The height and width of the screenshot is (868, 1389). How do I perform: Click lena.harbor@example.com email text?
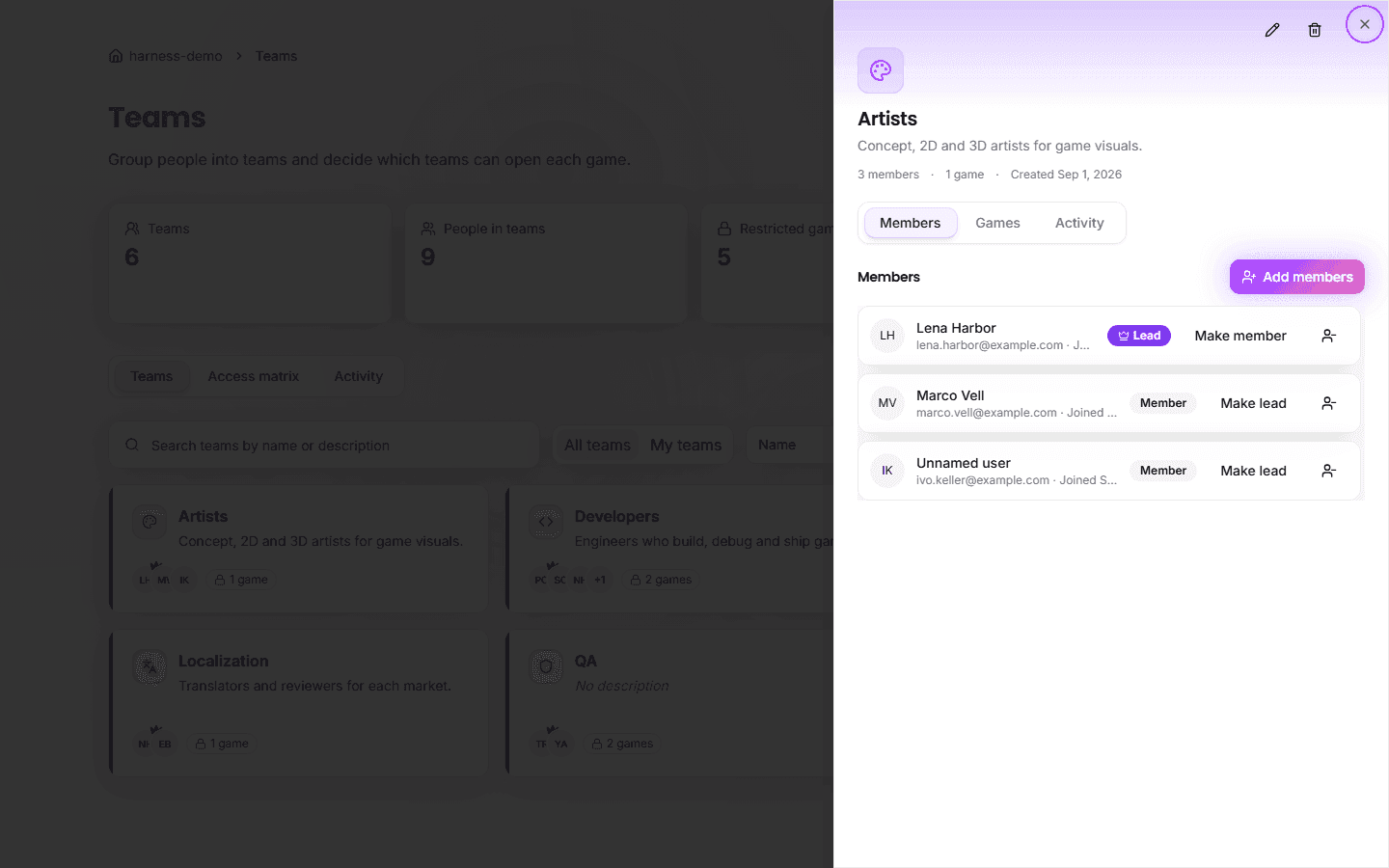(990, 345)
